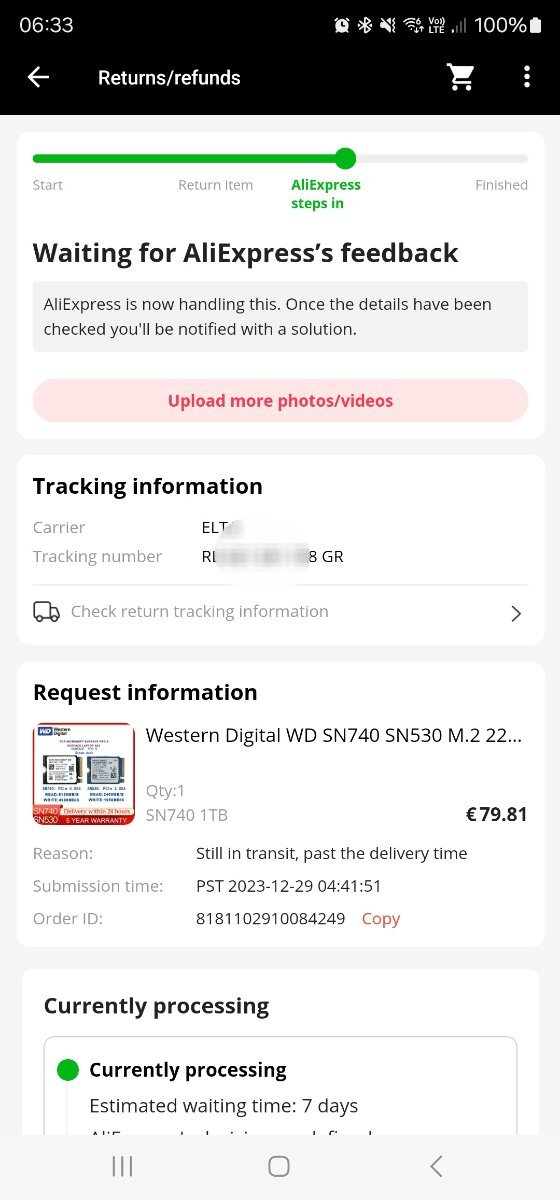
Task: Select the Return item stage label
Action: pos(215,185)
